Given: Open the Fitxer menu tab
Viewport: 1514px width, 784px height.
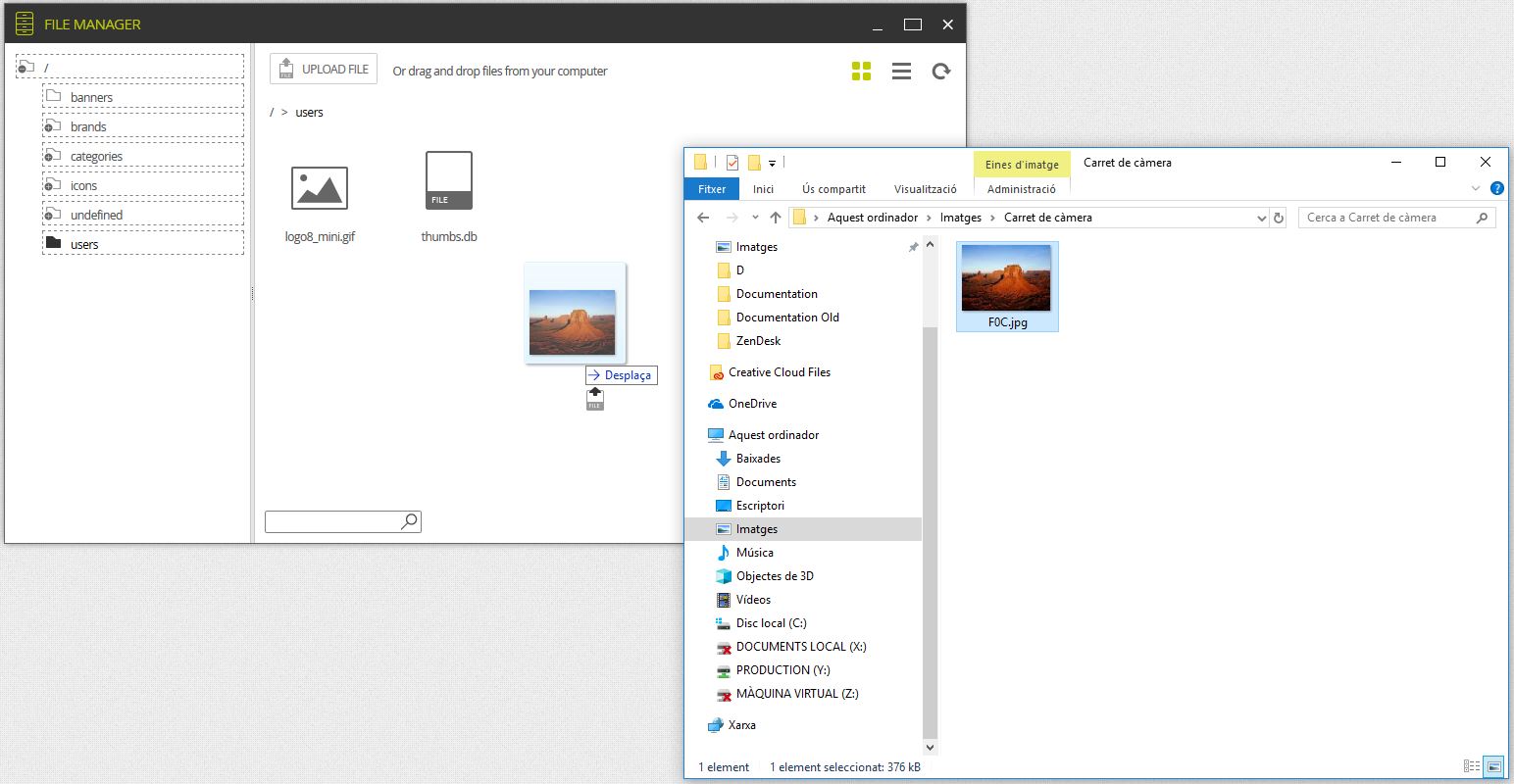Looking at the screenshot, I should pos(712,189).
